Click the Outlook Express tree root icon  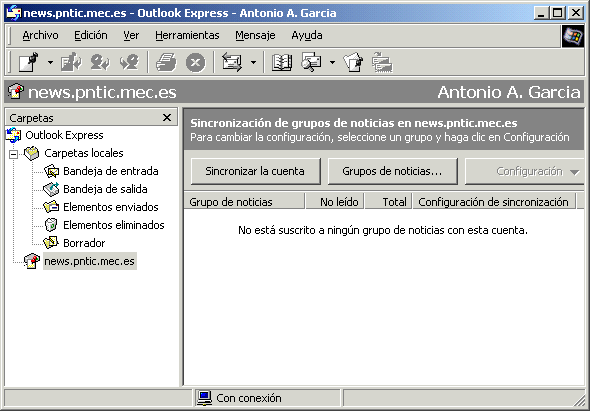pos(14,135)
